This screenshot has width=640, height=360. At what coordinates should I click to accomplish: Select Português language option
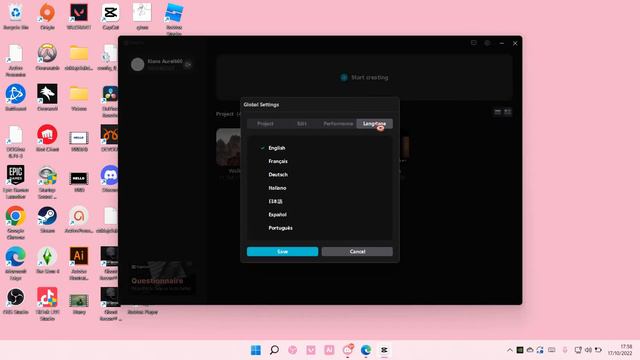click(280, 228)
